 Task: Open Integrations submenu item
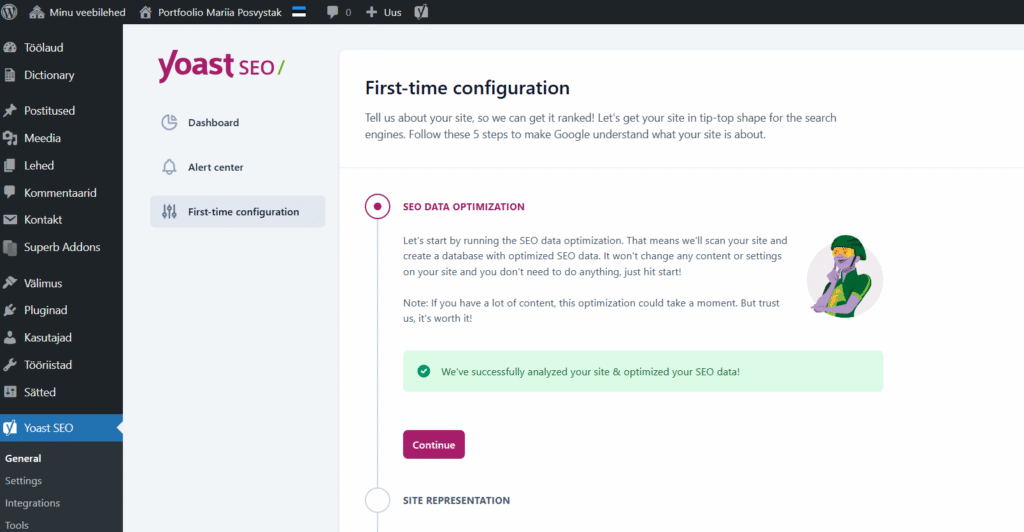[x=32, y=503]
